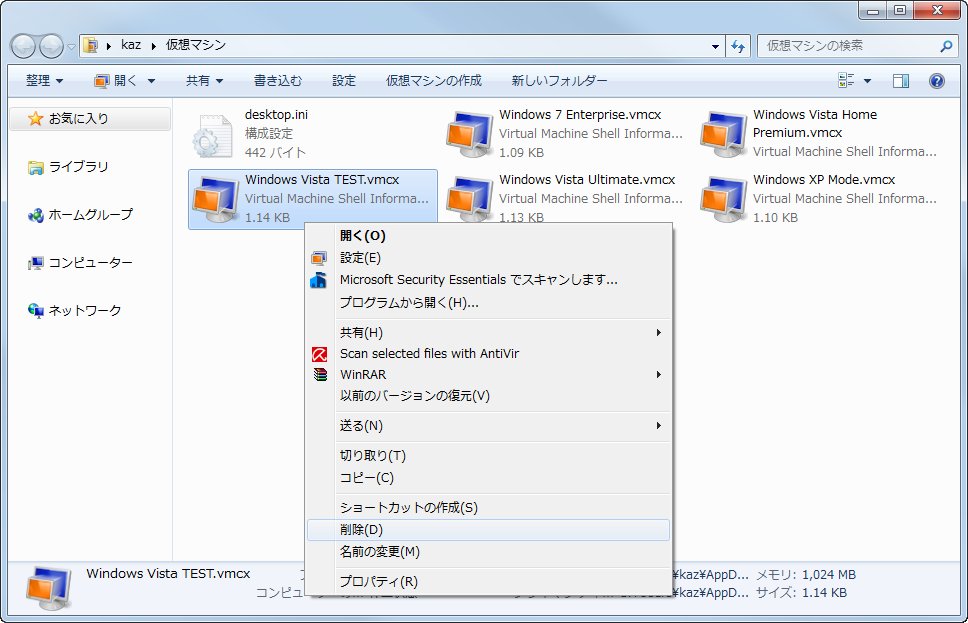
Task: Close the Explorer window
Action: pos(938,10)
